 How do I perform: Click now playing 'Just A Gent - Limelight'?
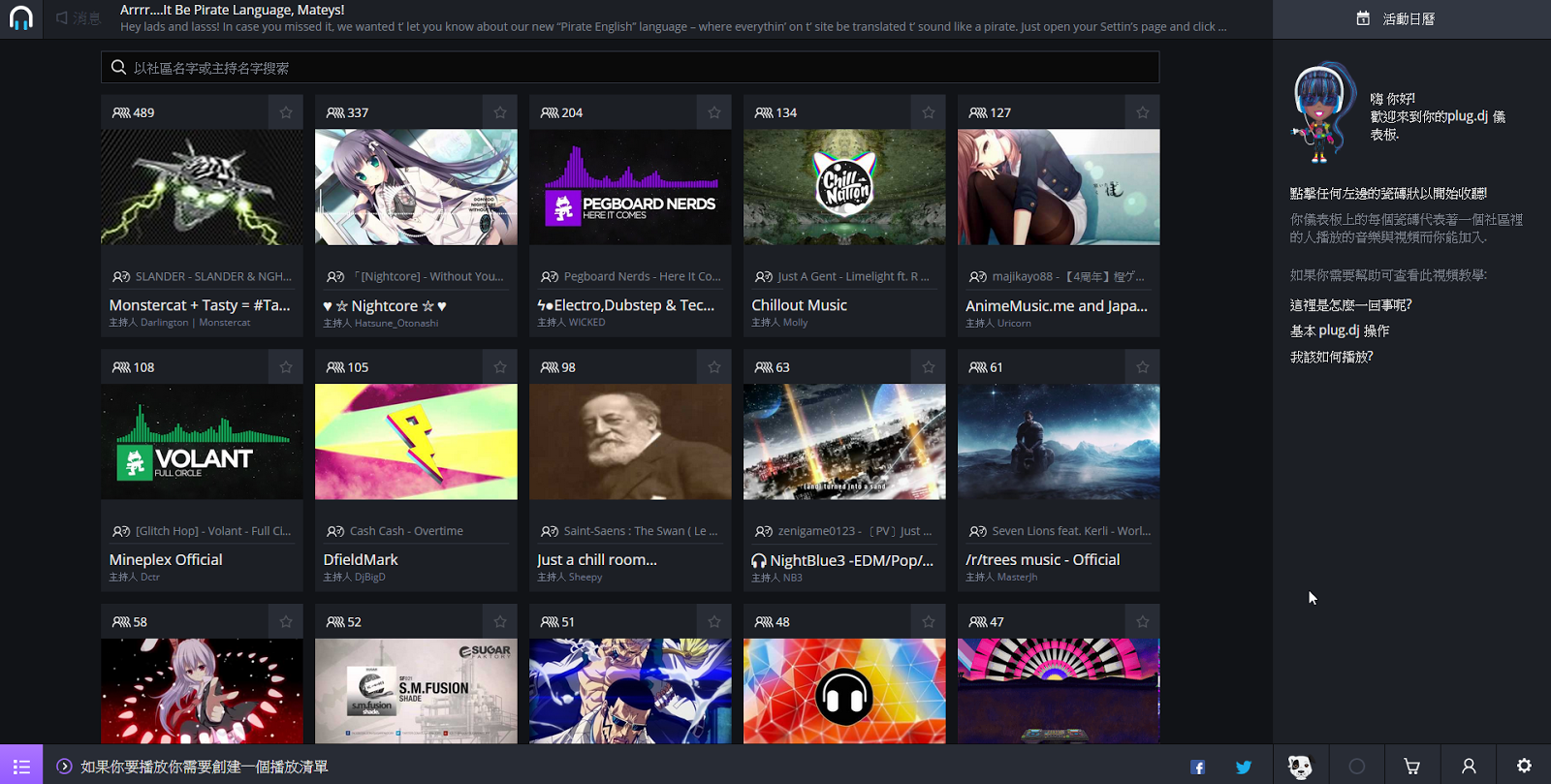click(853, 276)
